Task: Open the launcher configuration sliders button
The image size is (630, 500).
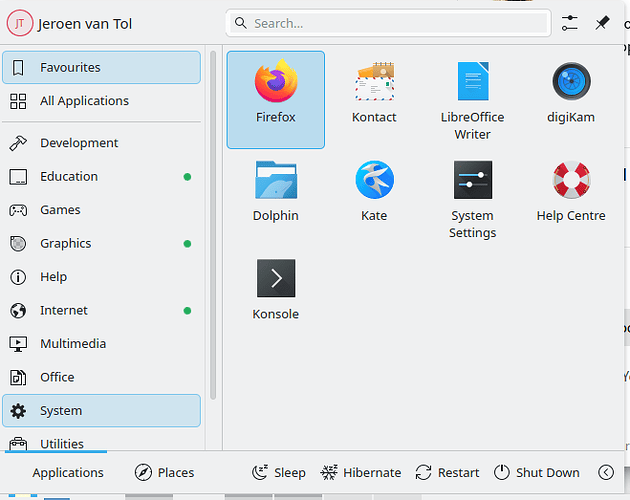Action: coord(570,23)
